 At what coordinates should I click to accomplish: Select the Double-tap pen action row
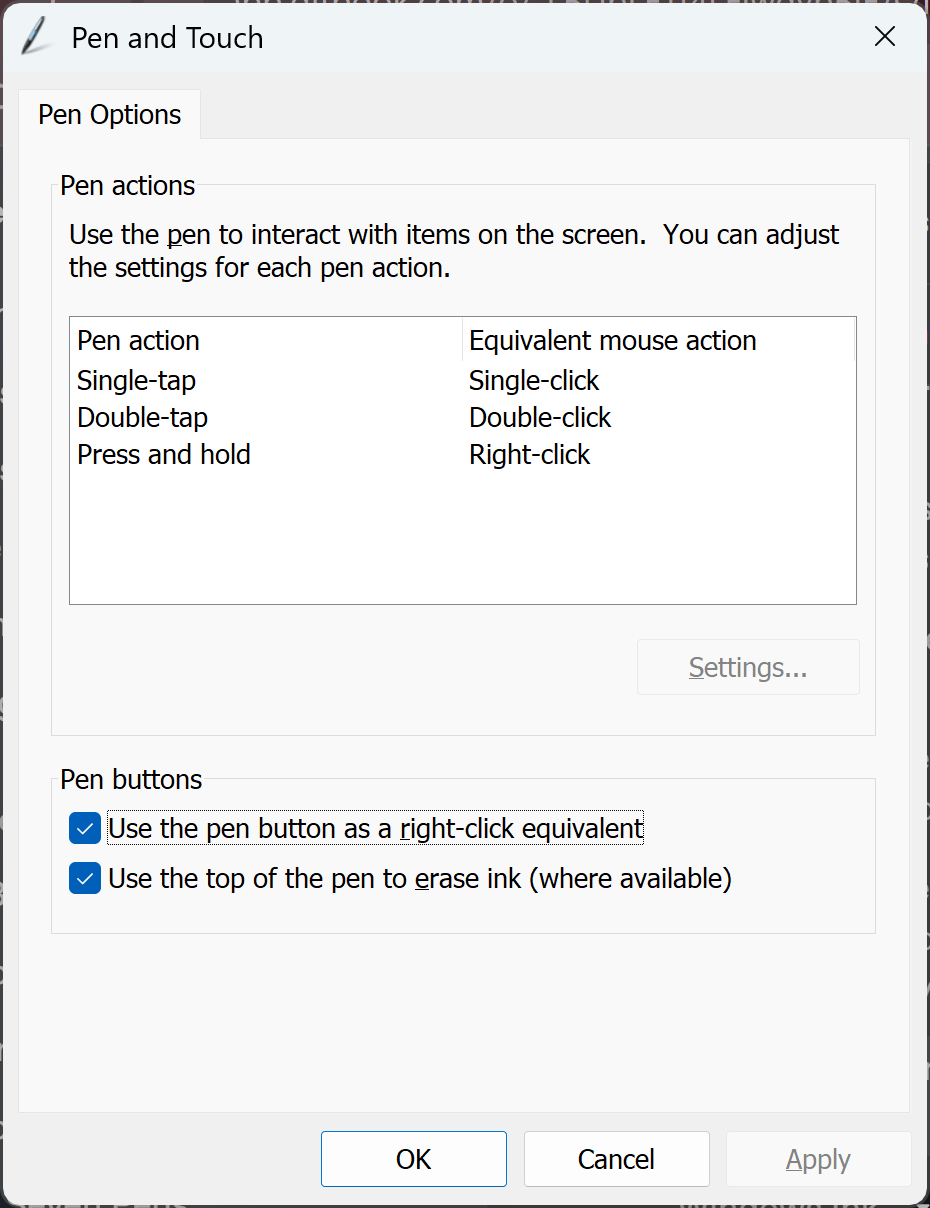click(143, 418)
